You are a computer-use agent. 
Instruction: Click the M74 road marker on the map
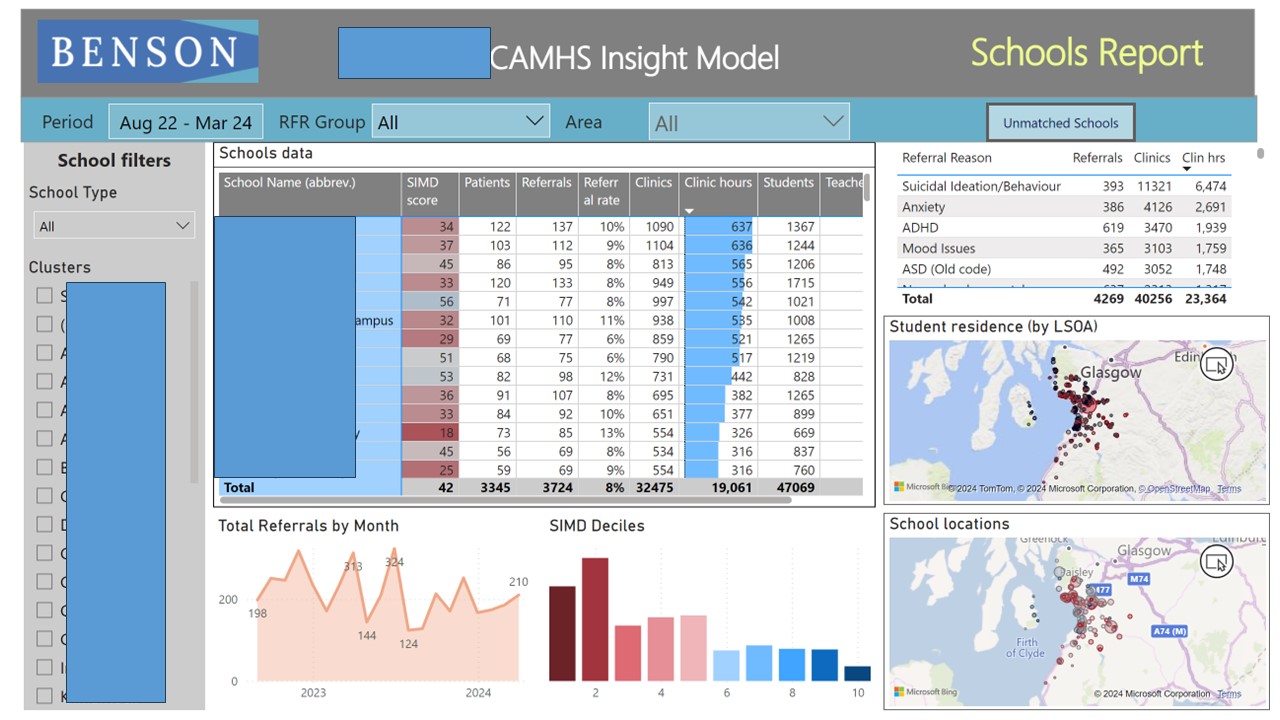coord(1139,579)
